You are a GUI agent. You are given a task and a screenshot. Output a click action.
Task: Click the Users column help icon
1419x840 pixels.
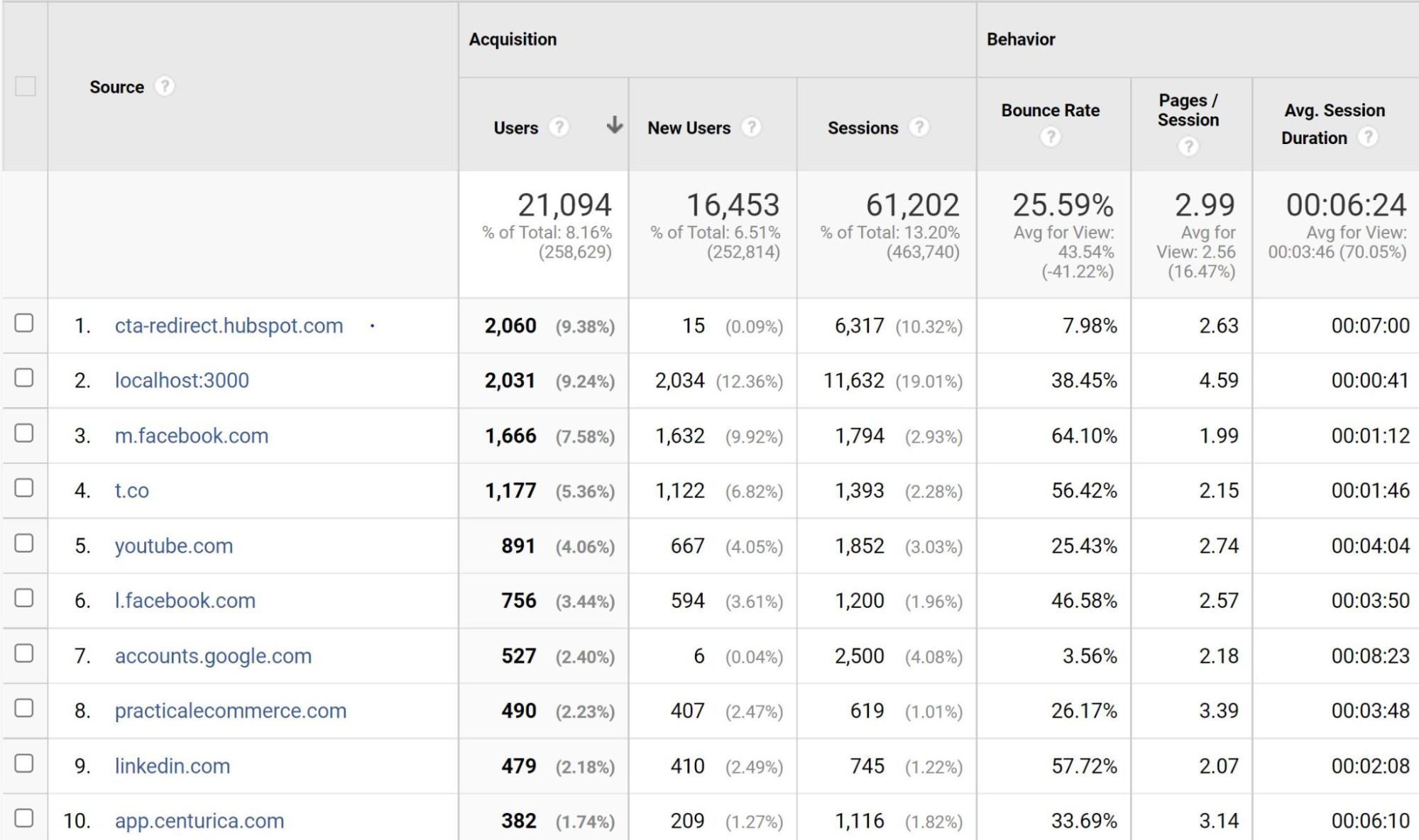[559, 127]
